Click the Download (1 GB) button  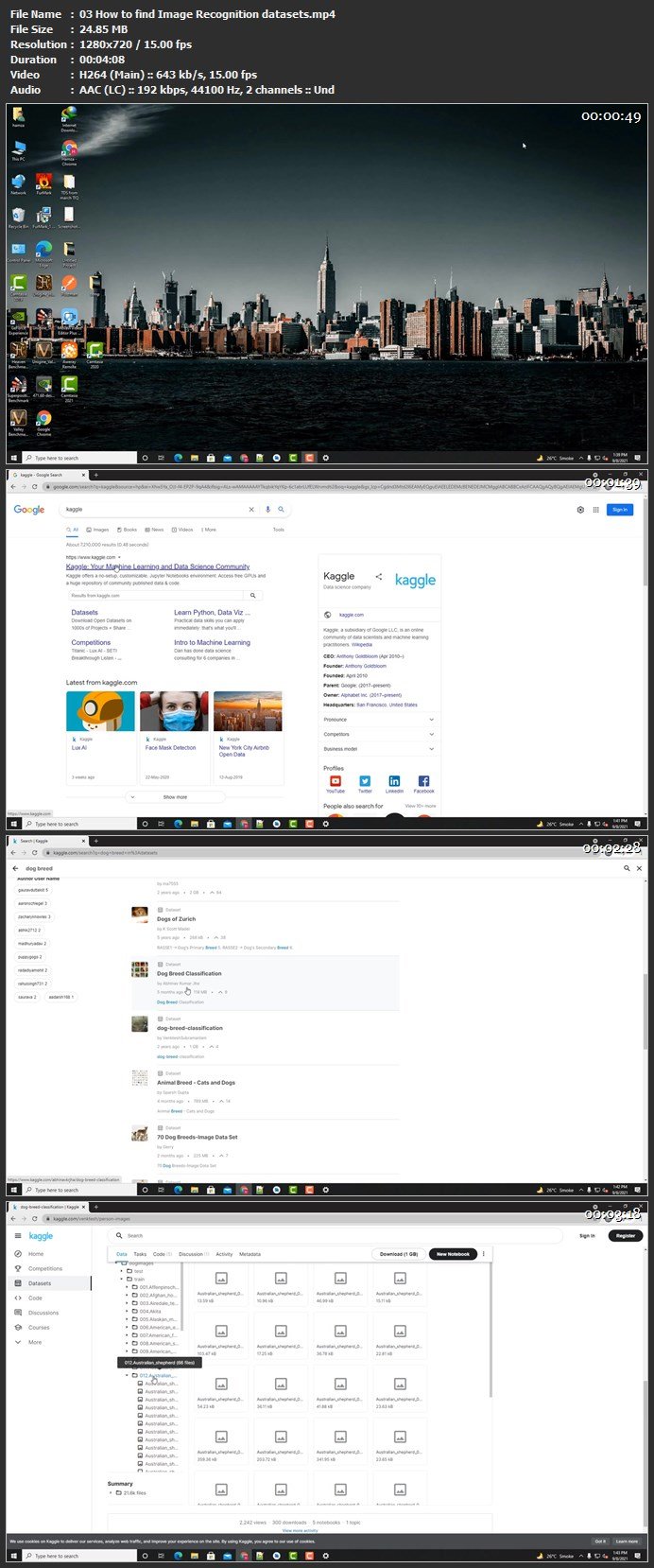pos(398,1254)
